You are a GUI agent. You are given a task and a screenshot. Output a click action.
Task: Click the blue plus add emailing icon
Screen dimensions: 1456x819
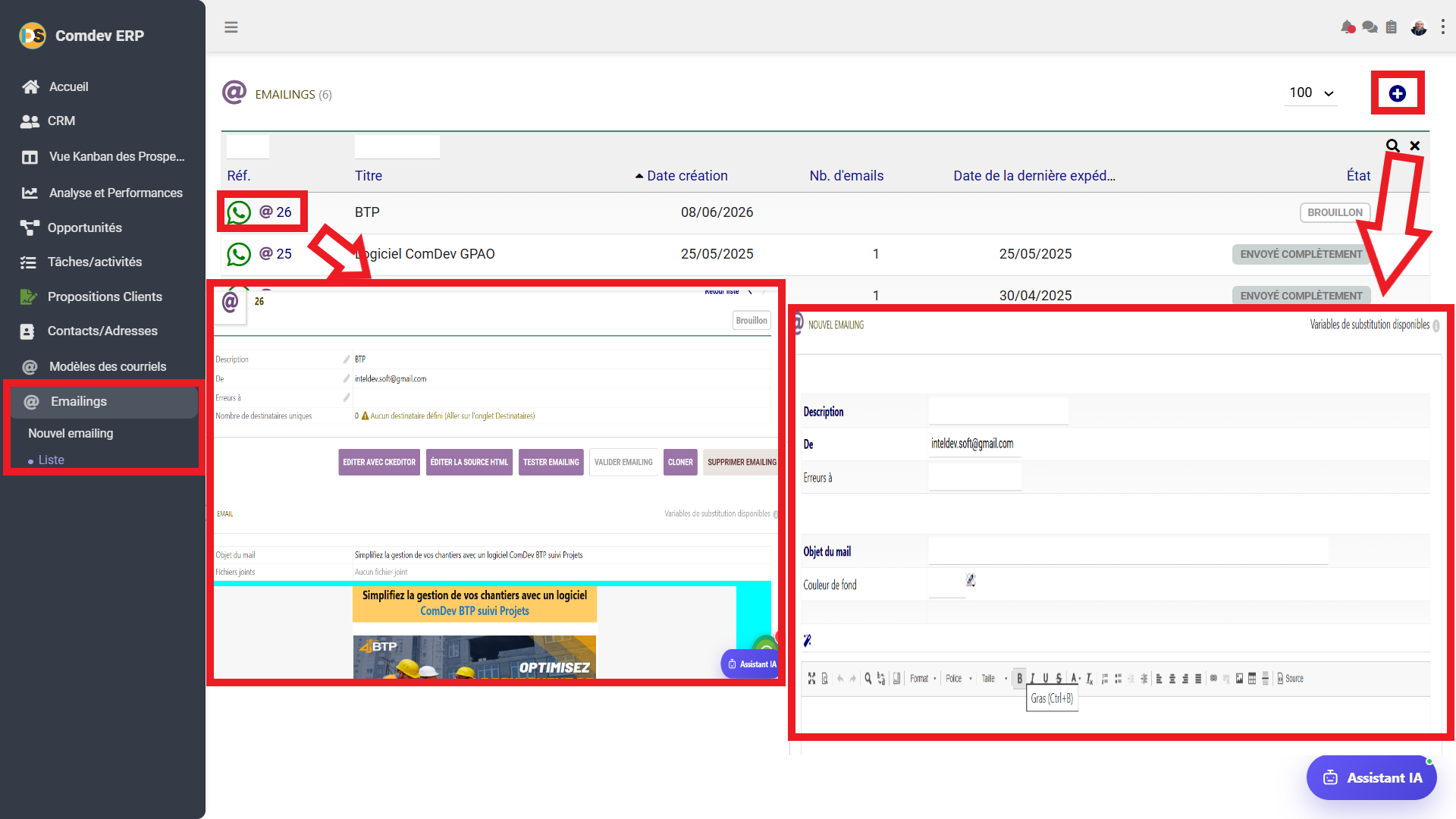(x=1398, y=93)
